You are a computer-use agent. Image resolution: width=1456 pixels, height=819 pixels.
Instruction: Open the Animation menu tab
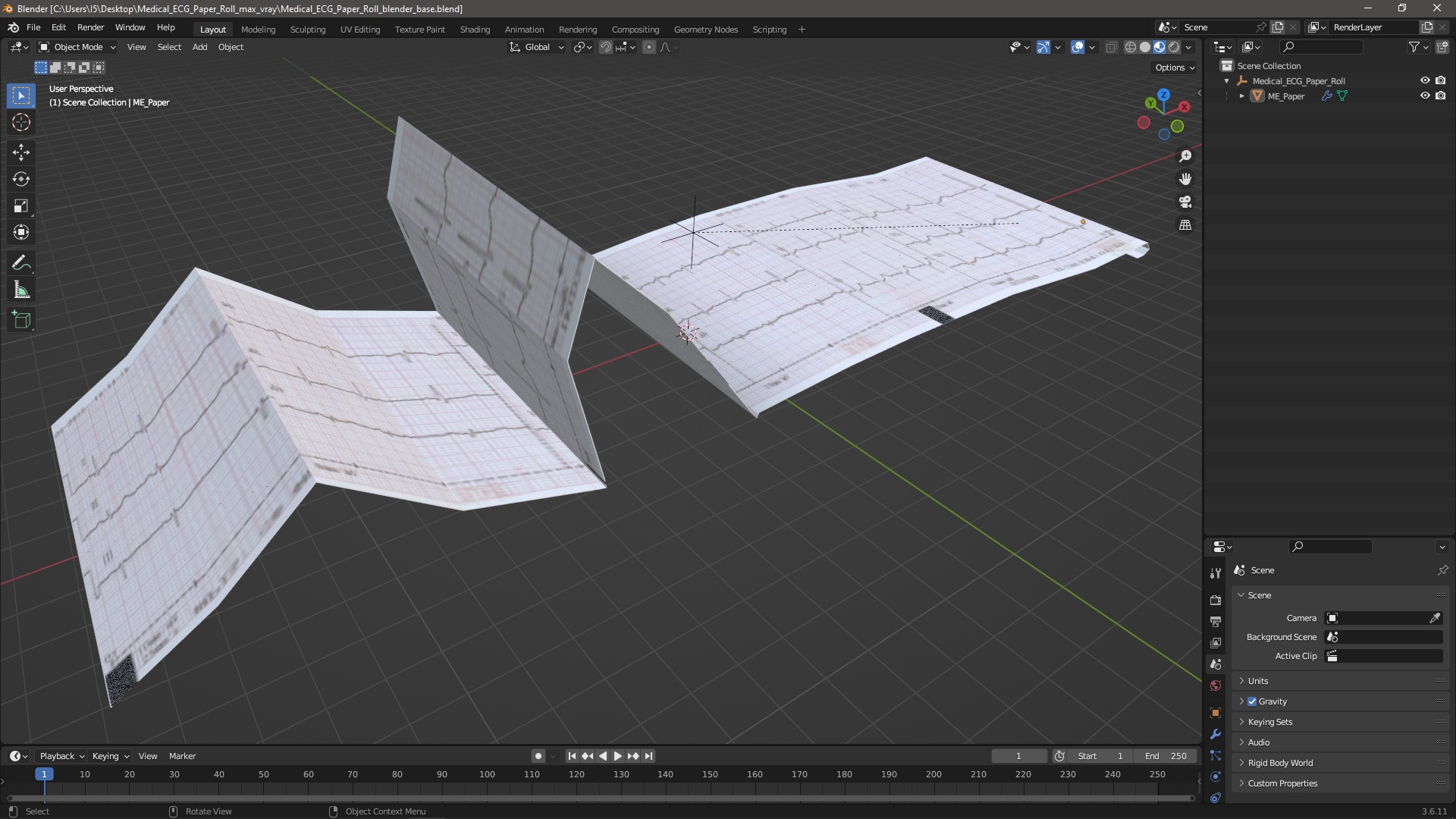point(525,28)
